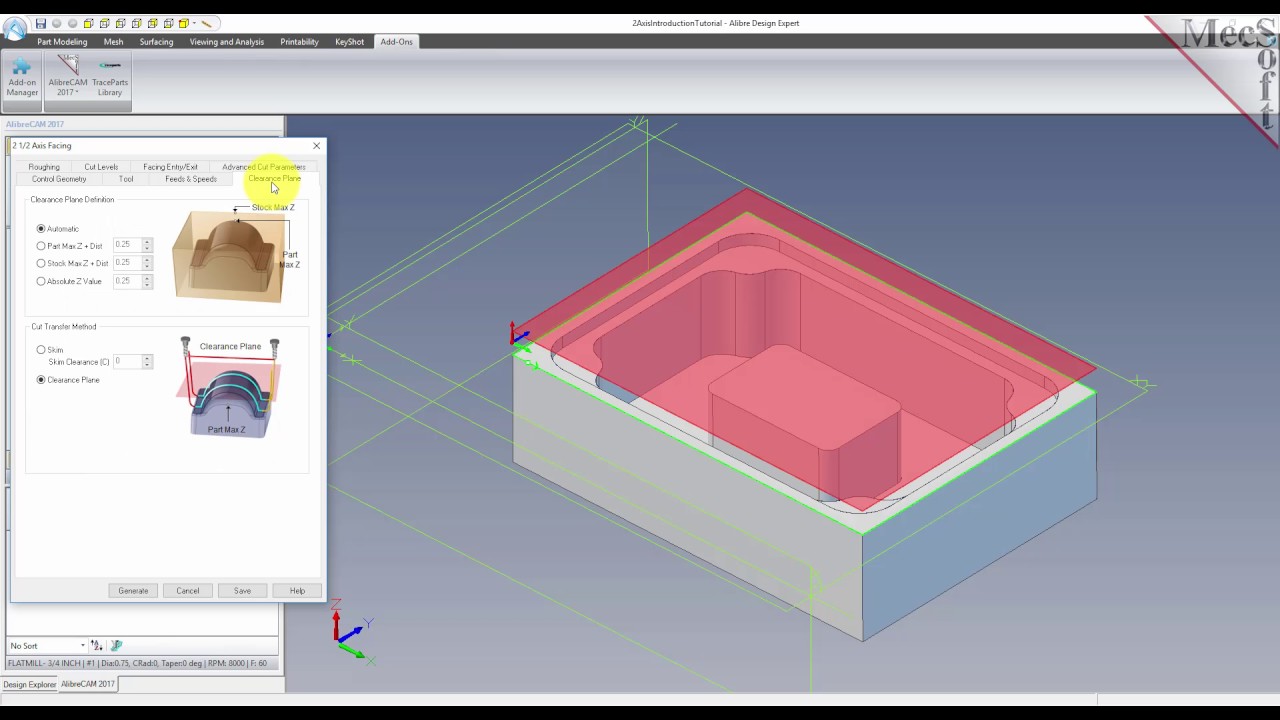The height and width of the screenshot is (720, 1280).
Task: Click the 2 1/2 Axis Facing dialog title
Action: (42, 146)
